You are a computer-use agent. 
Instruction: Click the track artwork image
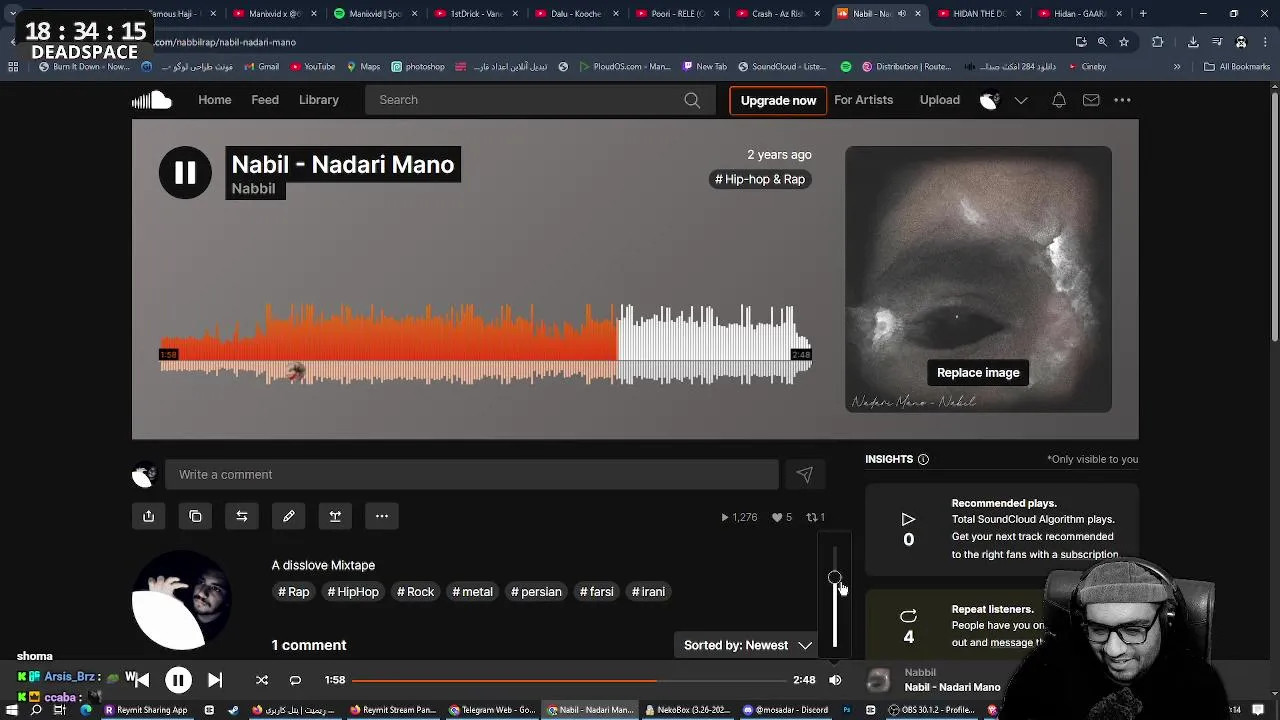[x=978, y=279]
